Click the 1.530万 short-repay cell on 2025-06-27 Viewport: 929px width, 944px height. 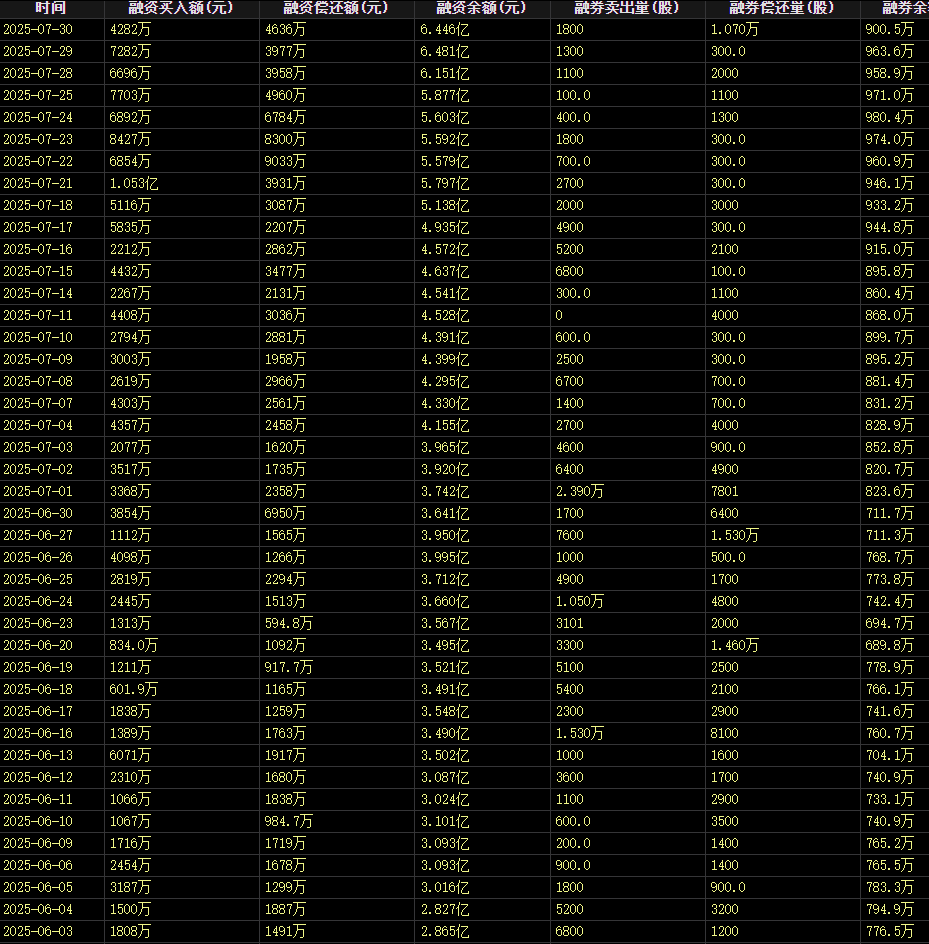tap(735, 536)
